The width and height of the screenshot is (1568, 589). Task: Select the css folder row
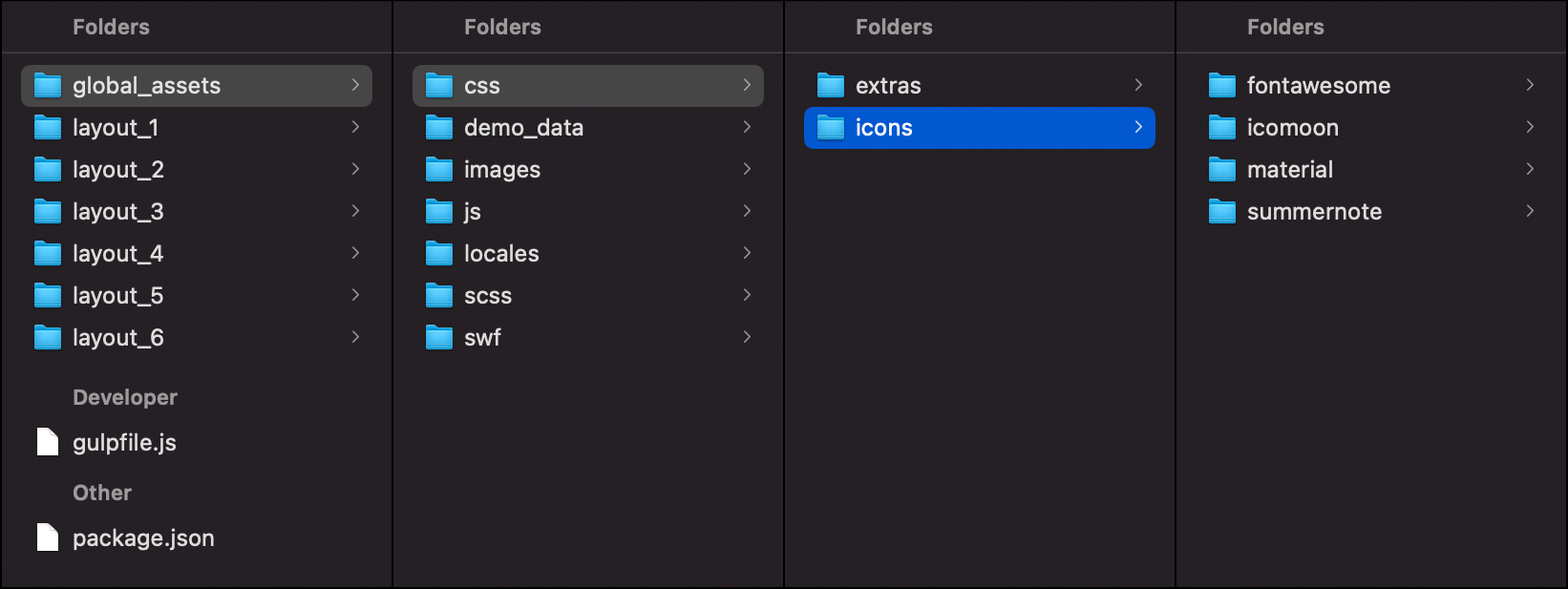point(588,86)
